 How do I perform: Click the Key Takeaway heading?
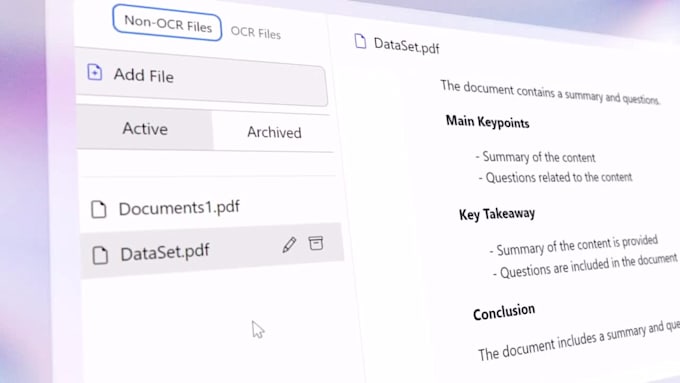(497, 214)
